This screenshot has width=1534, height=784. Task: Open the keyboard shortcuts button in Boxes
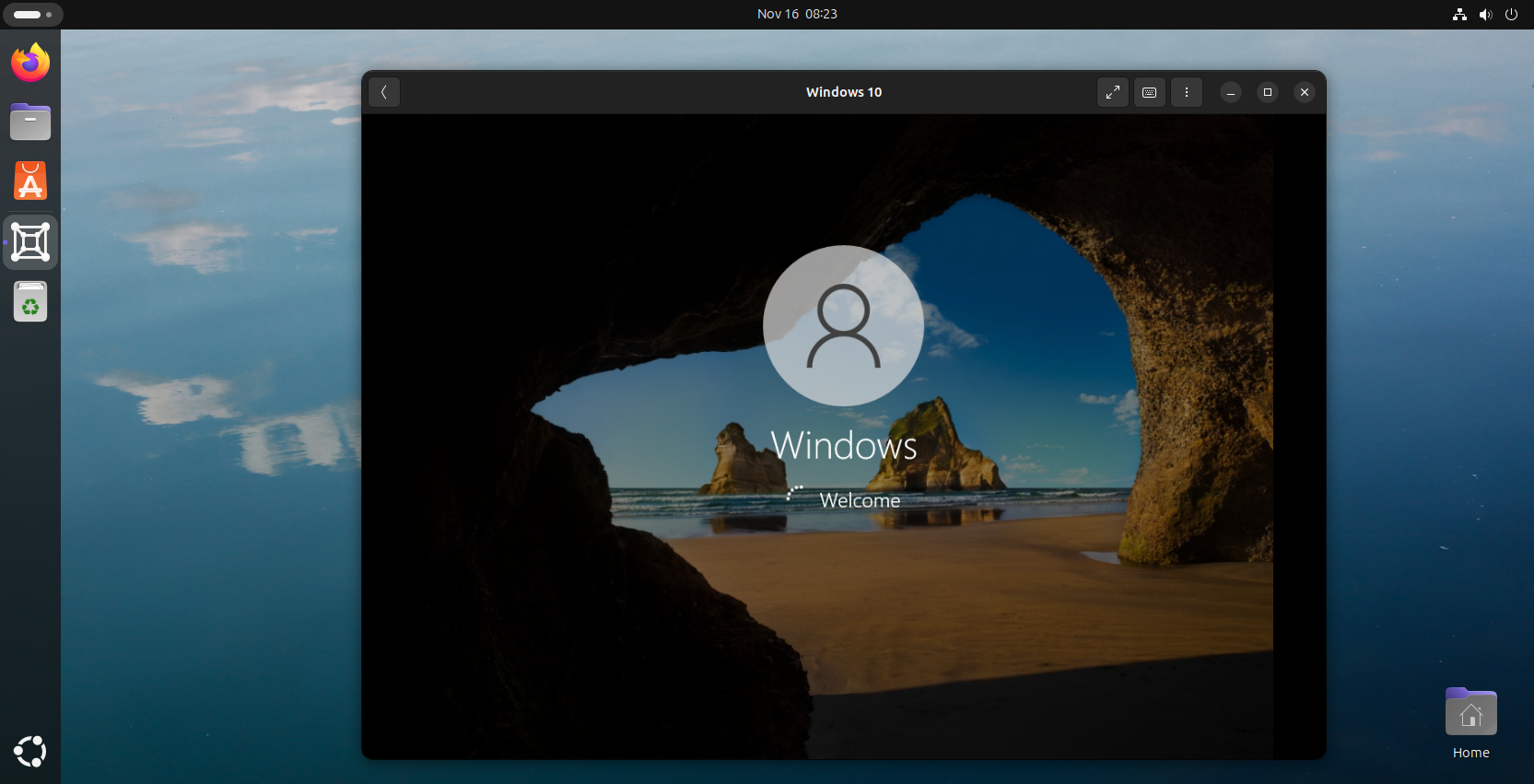1150,92
